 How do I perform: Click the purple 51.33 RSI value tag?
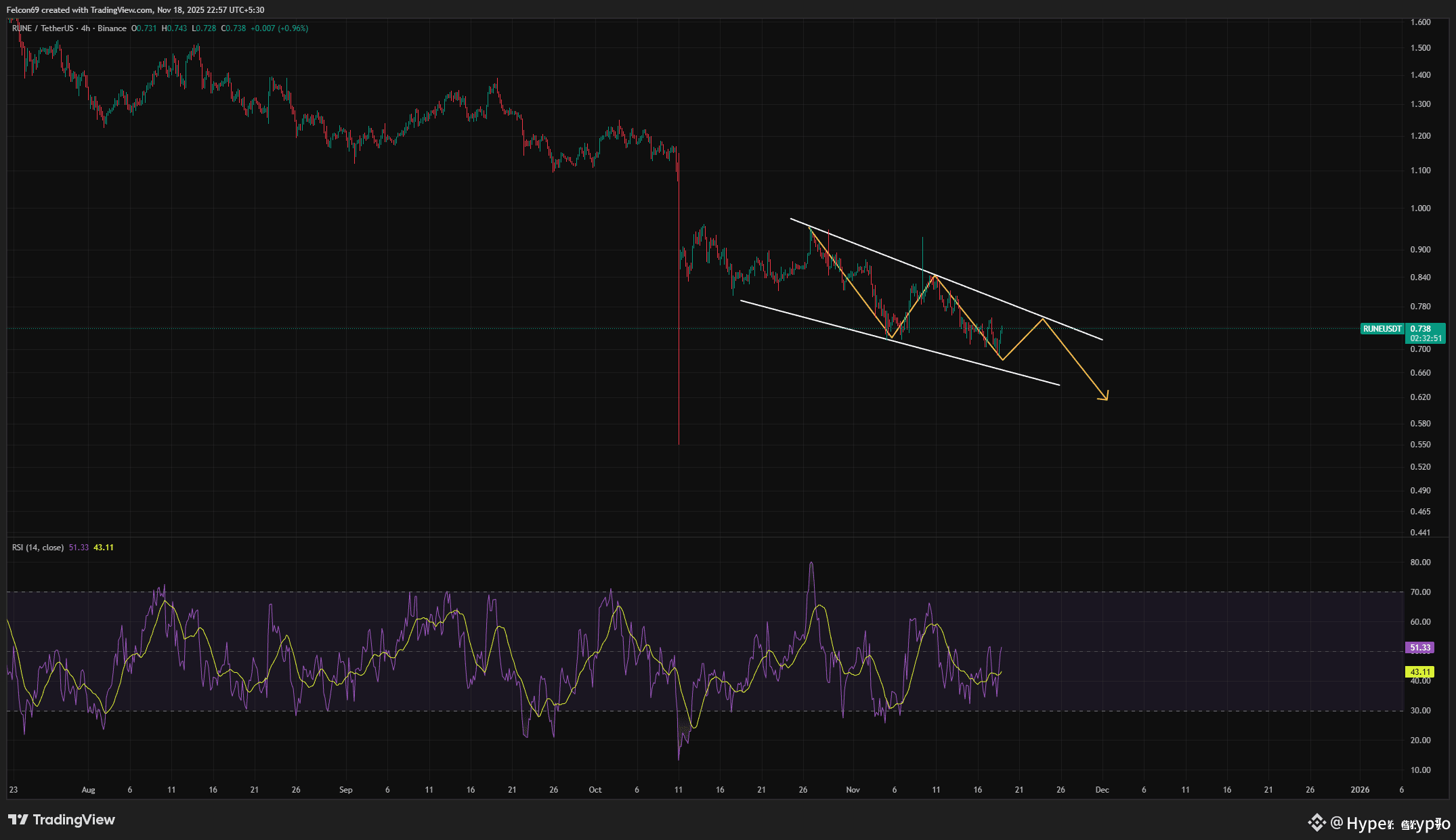[x=1420, y=648]
